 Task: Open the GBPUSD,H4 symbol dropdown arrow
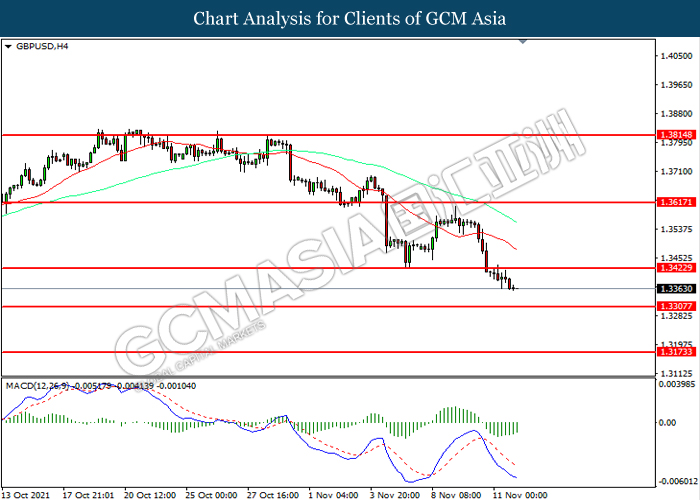(x=8, y=46)
